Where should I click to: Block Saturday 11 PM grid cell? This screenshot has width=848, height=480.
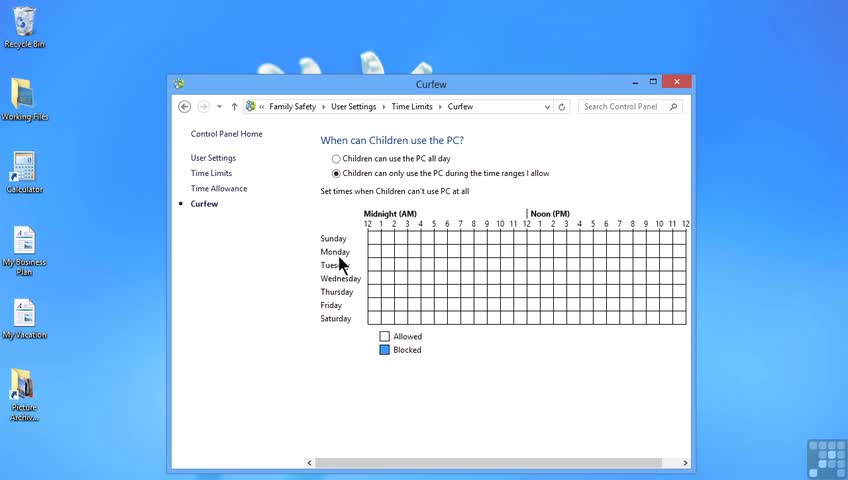point(679,318)
